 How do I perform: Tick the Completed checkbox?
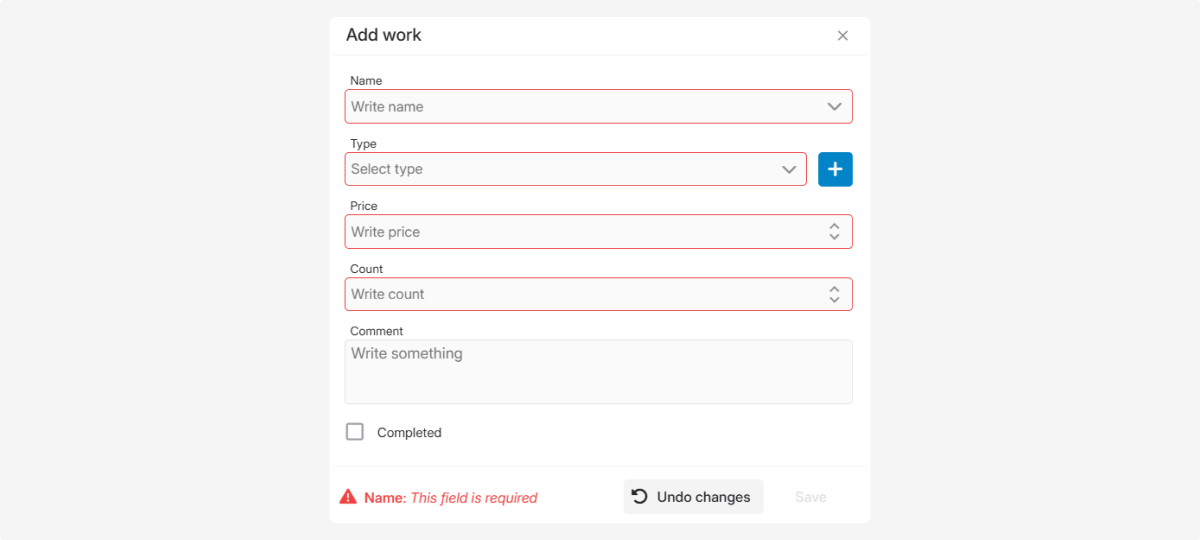point(355,432)
